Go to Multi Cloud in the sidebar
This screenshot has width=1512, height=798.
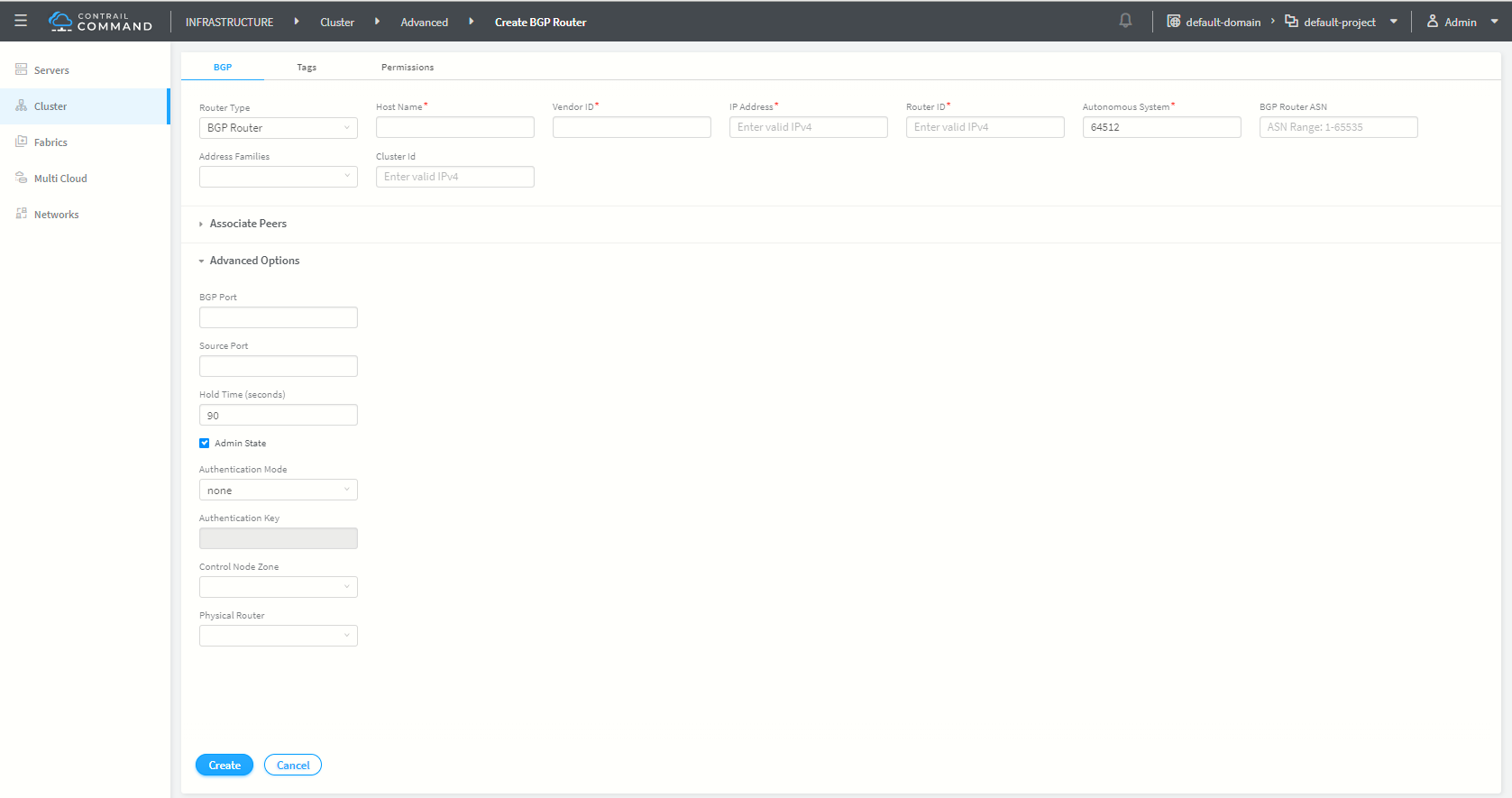60,179
